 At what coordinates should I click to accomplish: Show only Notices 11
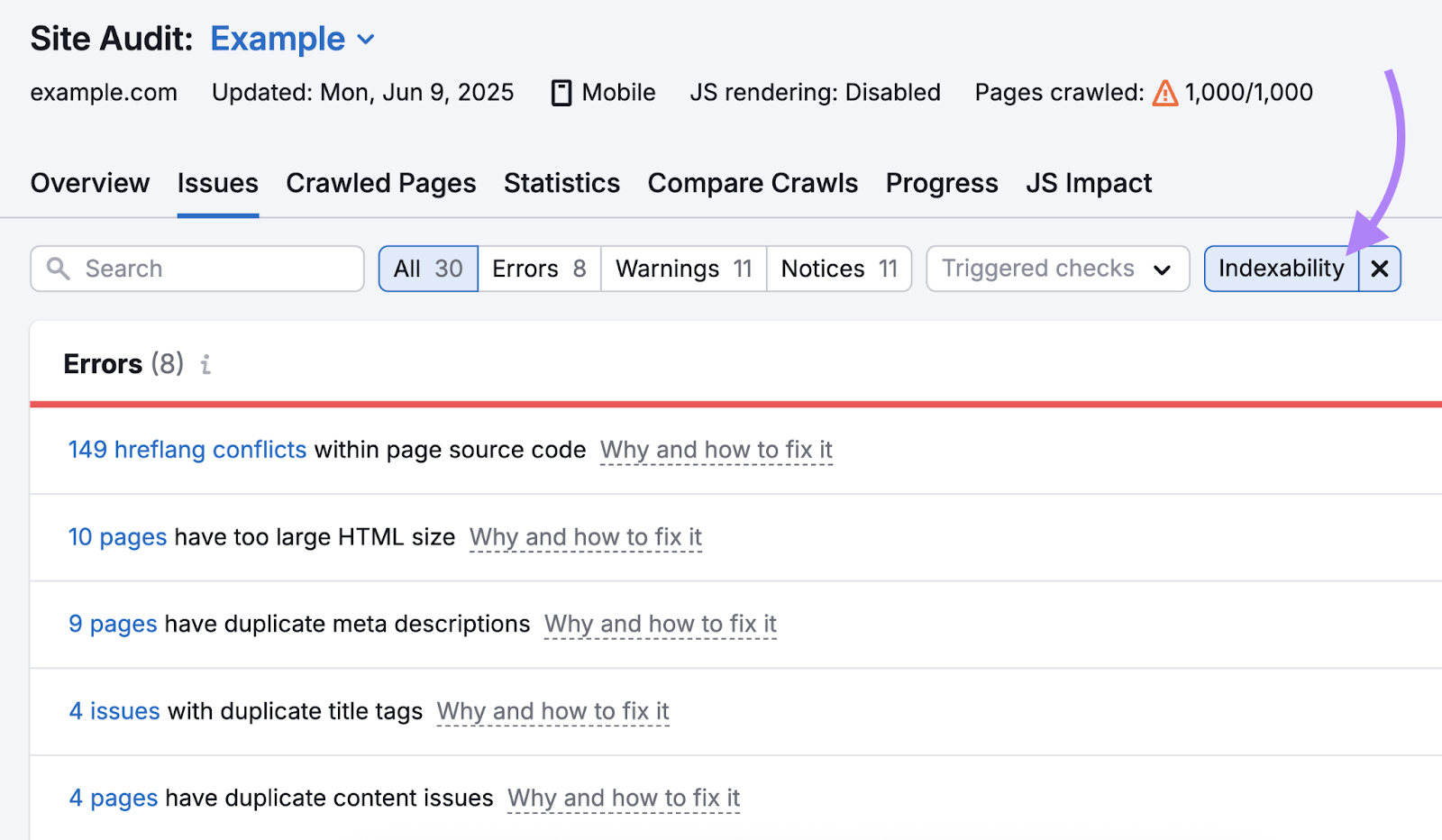click(837, 268)
